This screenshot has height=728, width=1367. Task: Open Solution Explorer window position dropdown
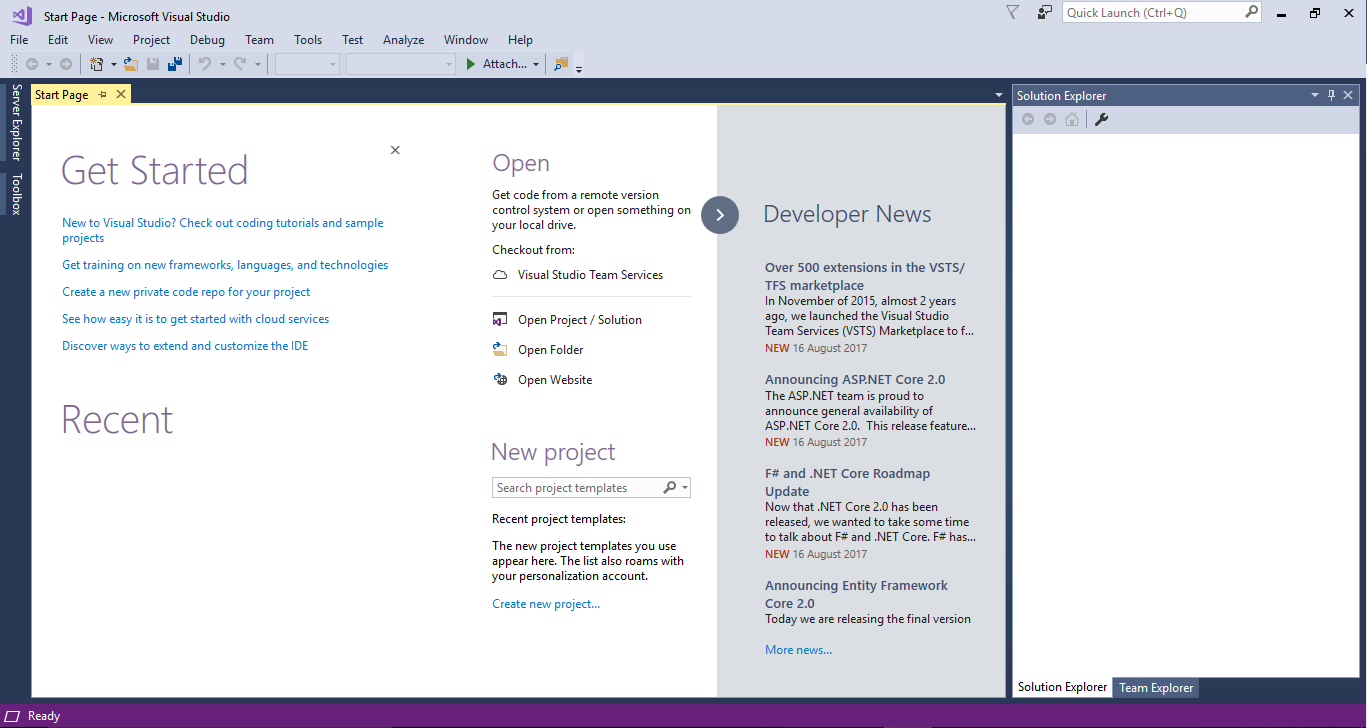[x=1315, y=95]
